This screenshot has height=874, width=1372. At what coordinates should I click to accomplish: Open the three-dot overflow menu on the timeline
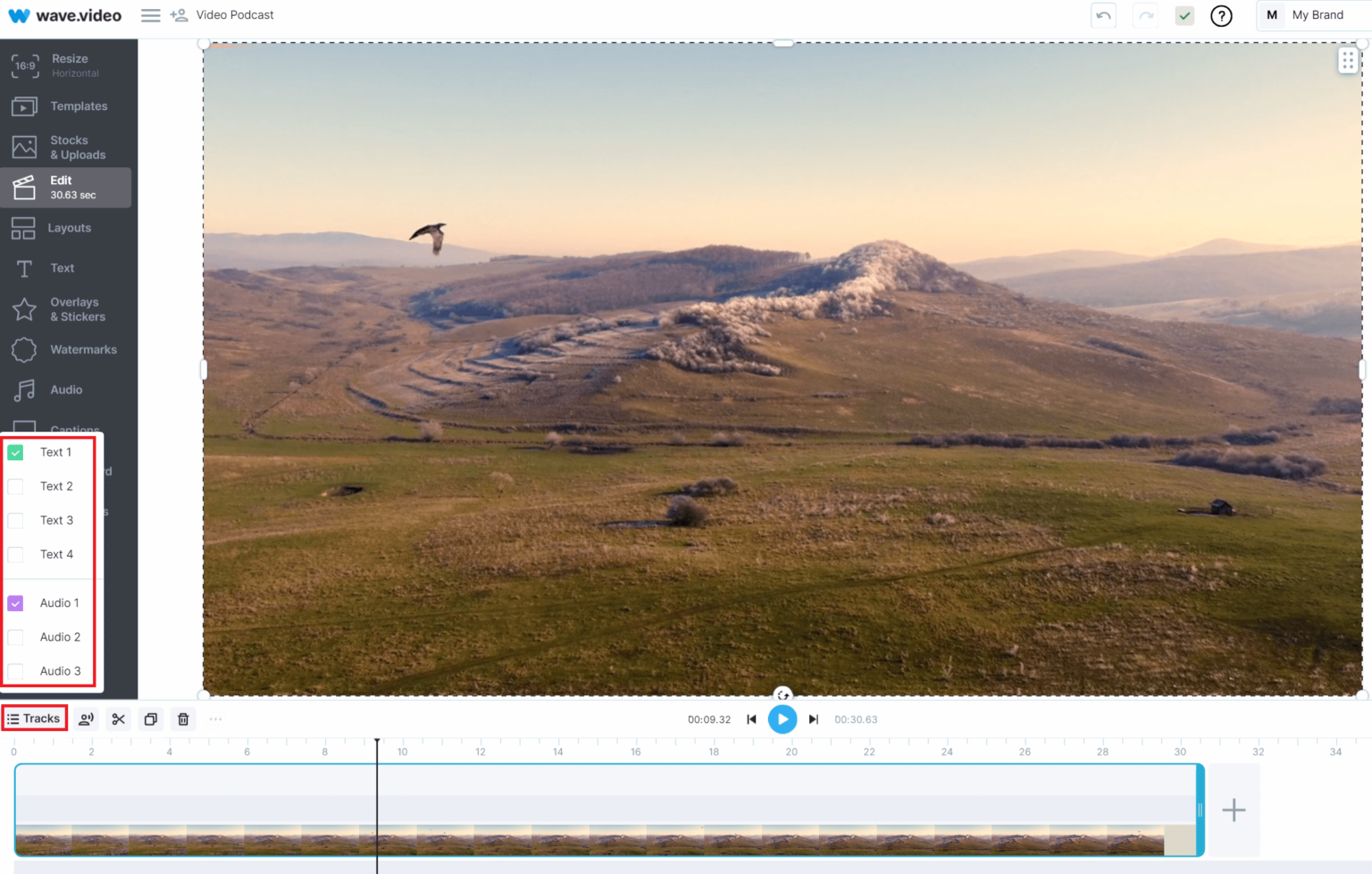(x=215, y=719)
